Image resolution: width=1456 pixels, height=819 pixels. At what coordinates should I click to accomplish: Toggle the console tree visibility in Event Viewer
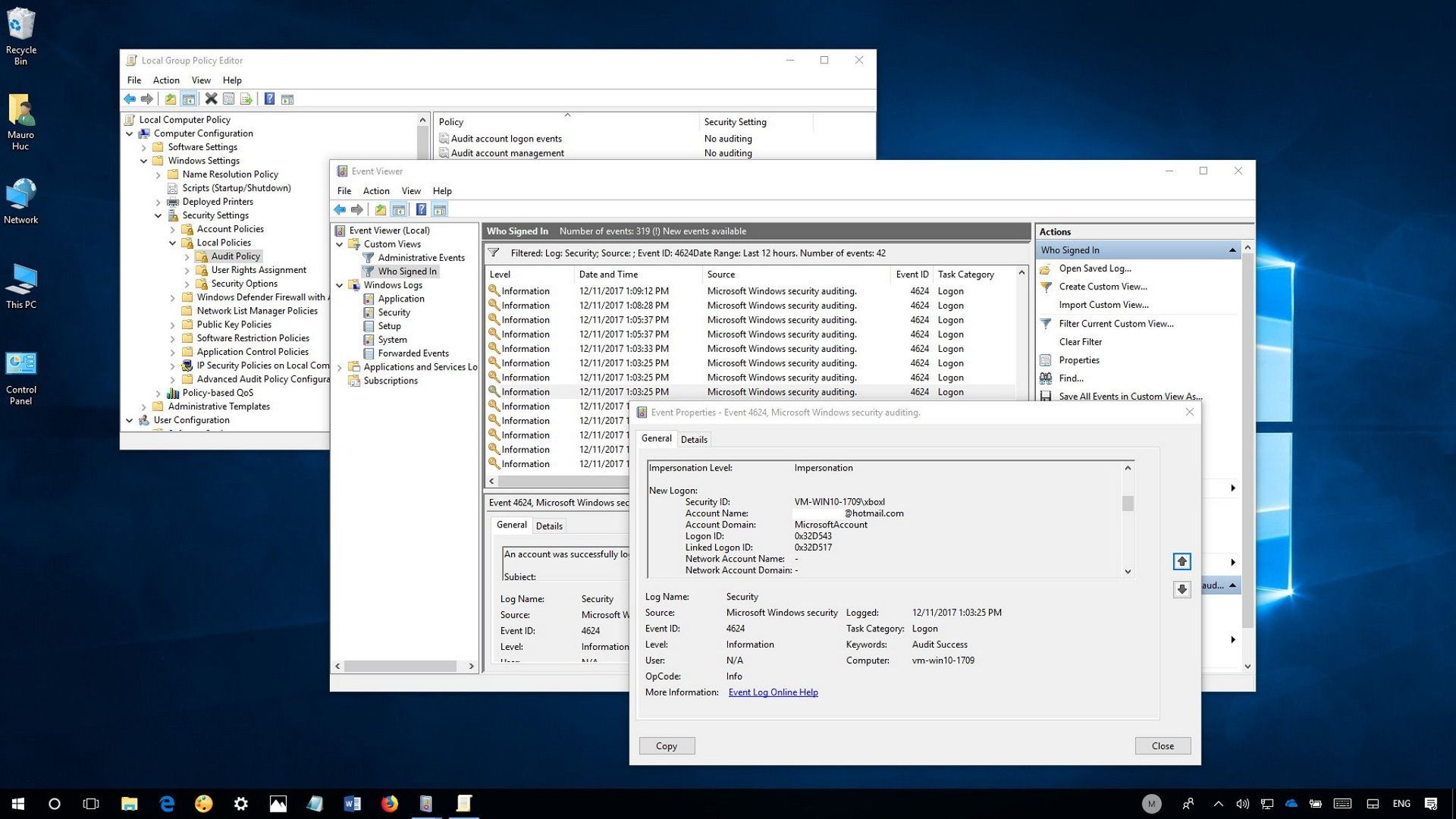pyautogui.click(x=399, y=209)
